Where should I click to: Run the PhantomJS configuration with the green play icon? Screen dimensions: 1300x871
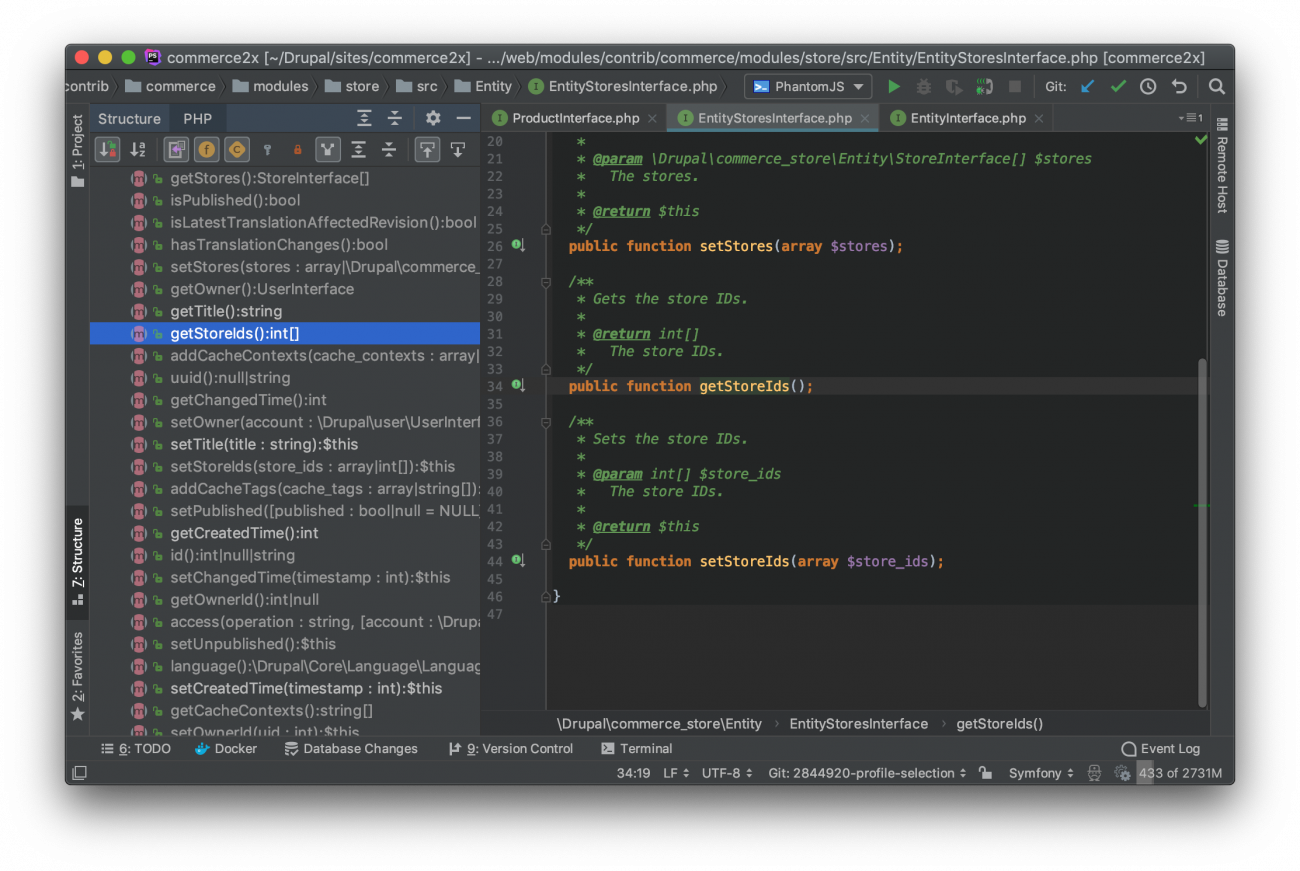click(894, 87)
